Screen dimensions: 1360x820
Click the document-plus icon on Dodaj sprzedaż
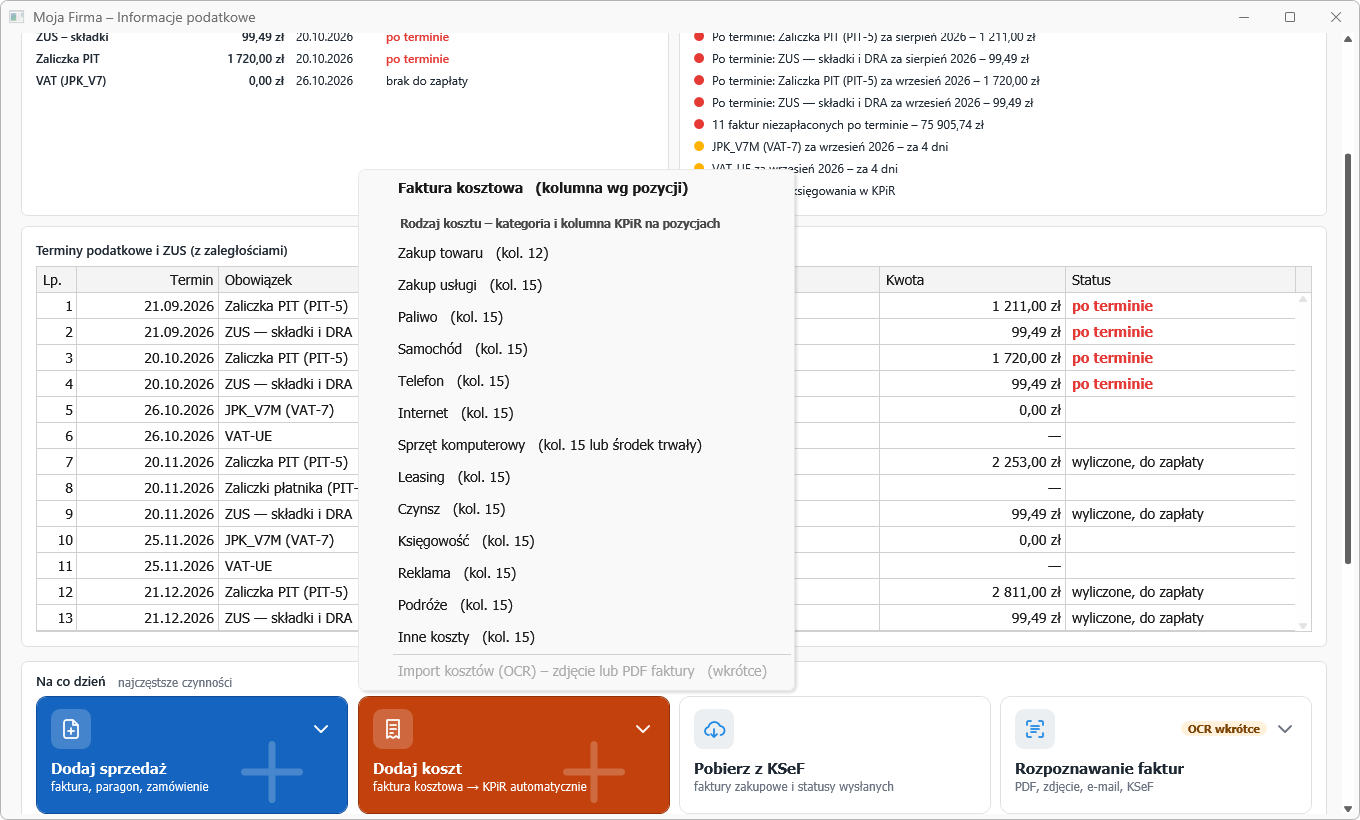tap(71, 729)
